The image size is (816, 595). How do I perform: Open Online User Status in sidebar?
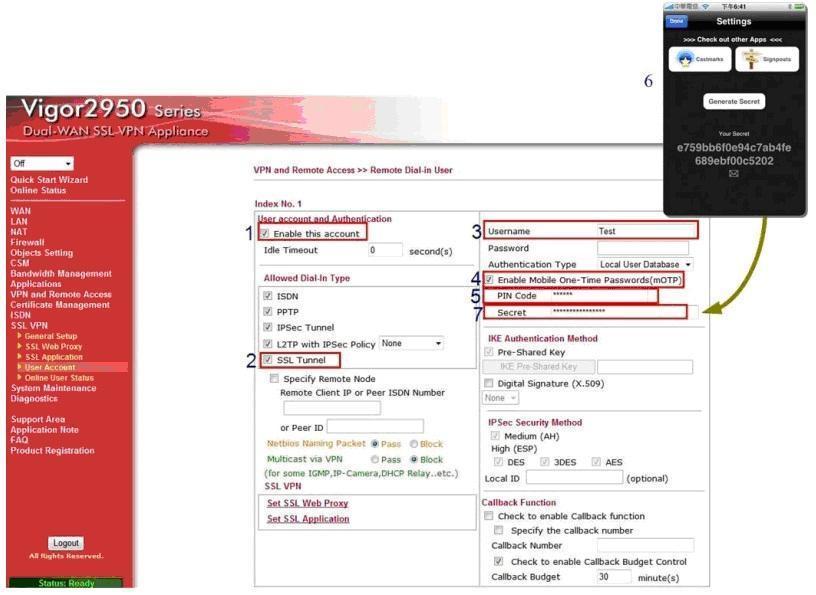coord(59,377)
